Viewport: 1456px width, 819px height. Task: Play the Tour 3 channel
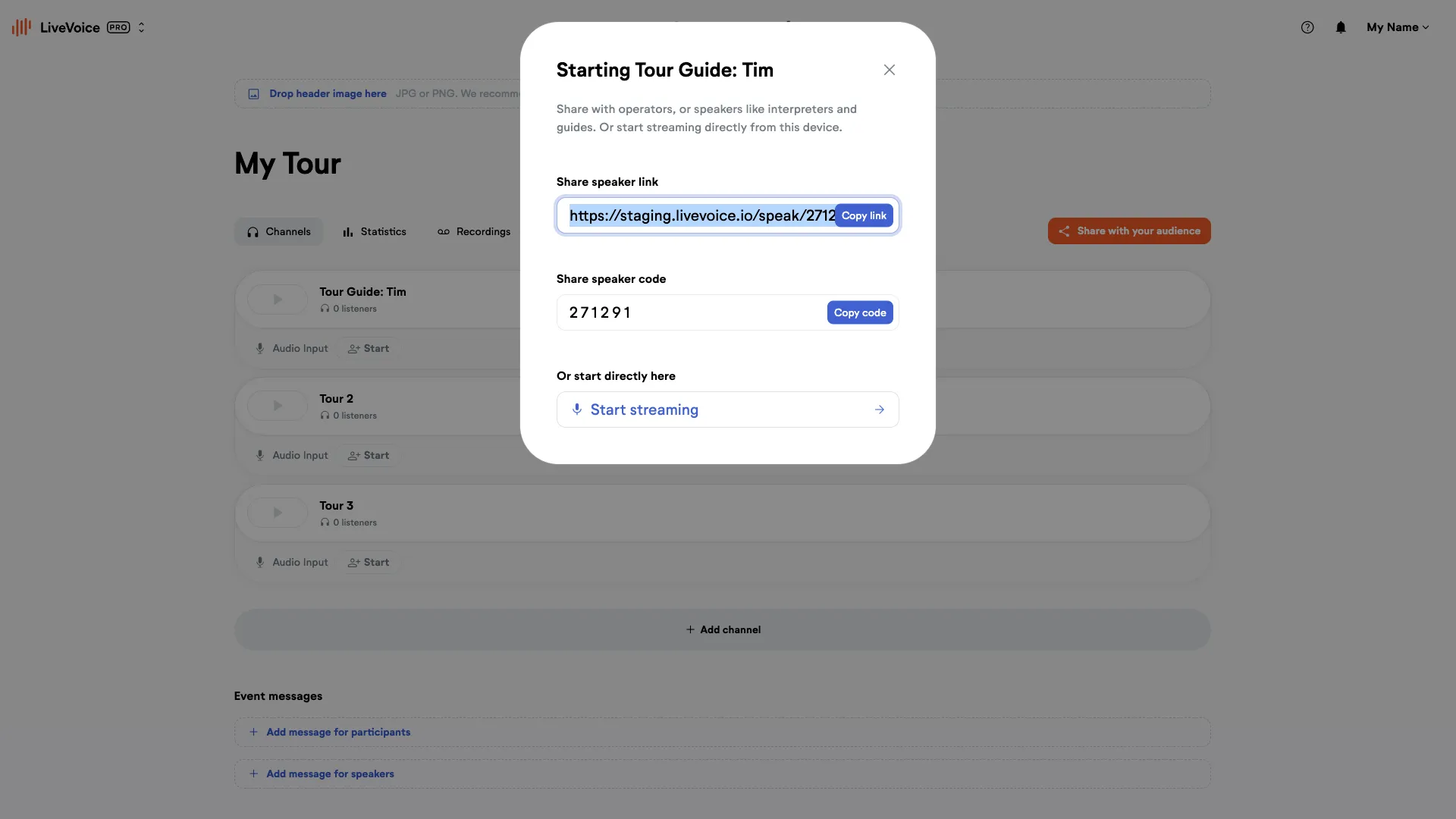[278, 513]
